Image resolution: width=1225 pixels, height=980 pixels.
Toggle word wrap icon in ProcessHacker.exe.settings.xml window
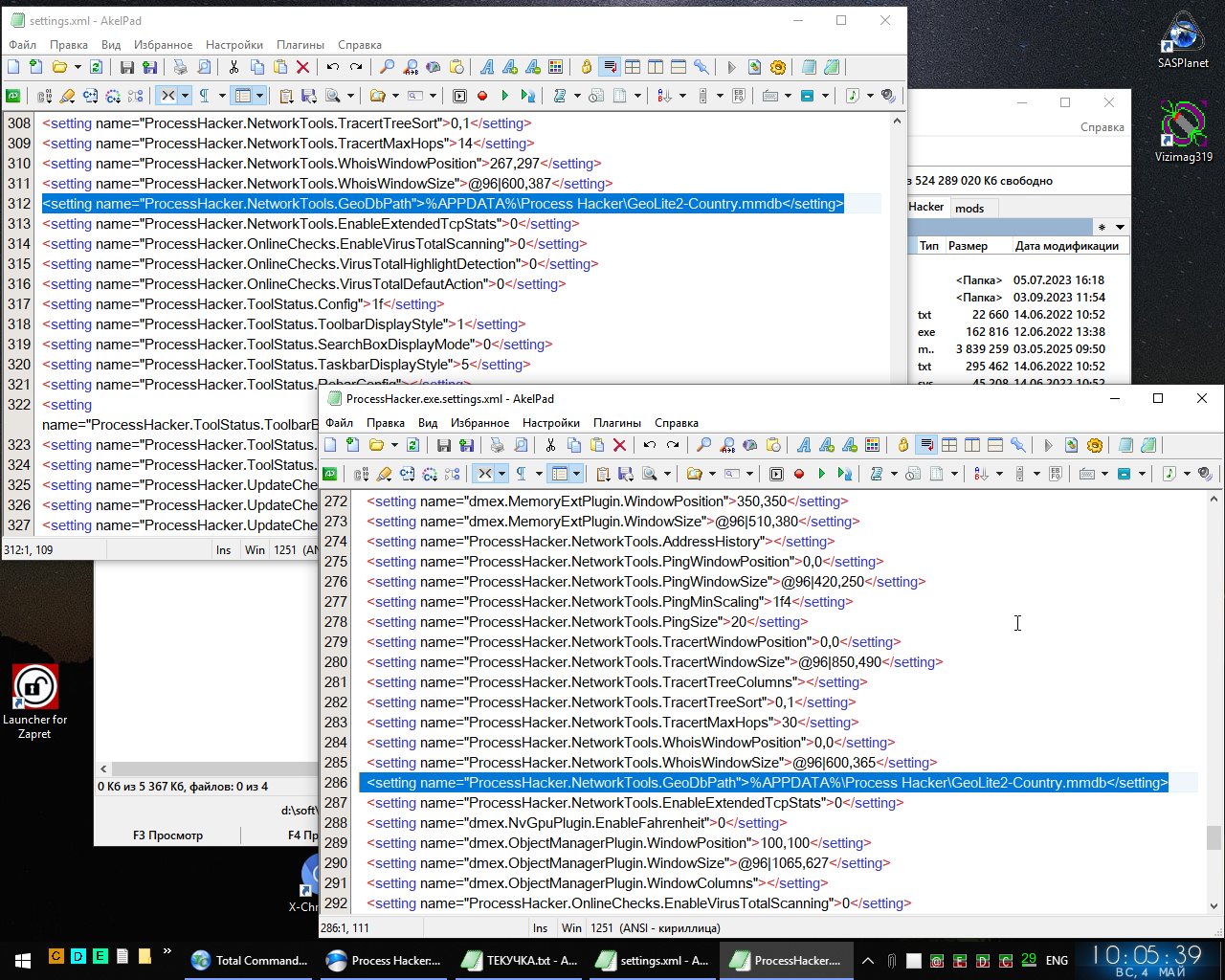(926, 445)
